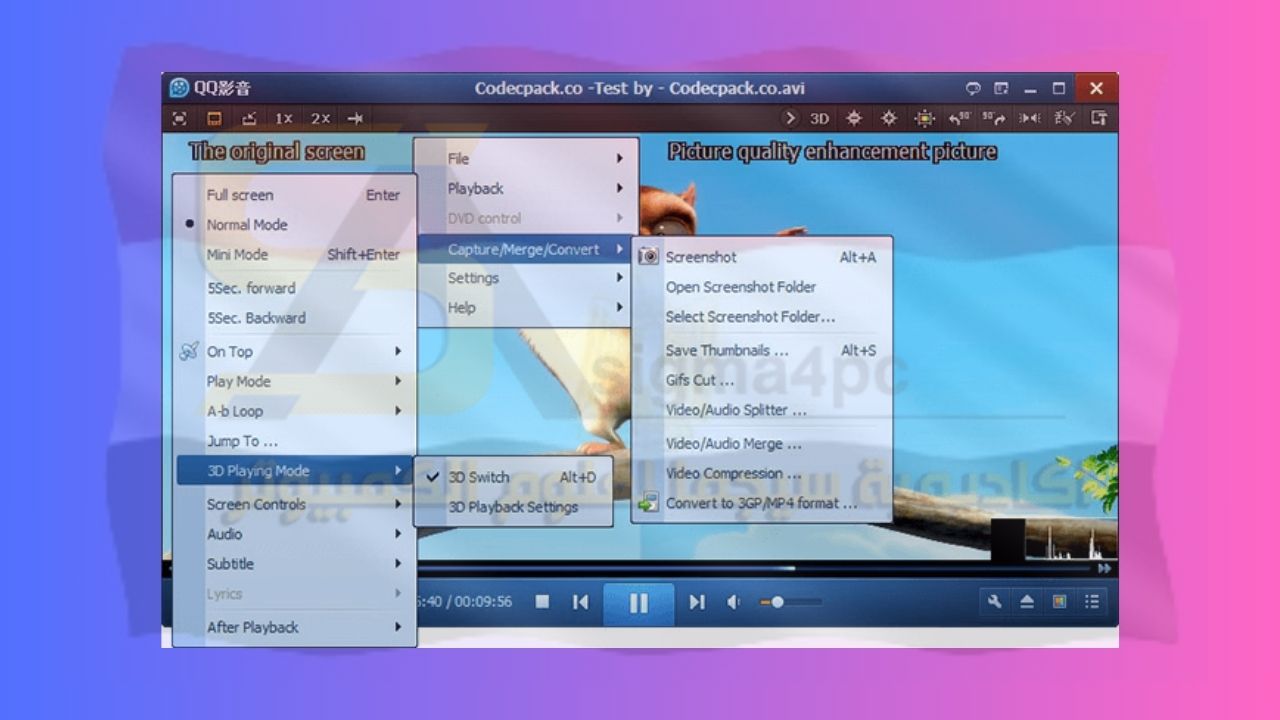The image size is (1280, 720).
Task: Toggle the 3D toolbar button
Action: (x=819, y=118)
